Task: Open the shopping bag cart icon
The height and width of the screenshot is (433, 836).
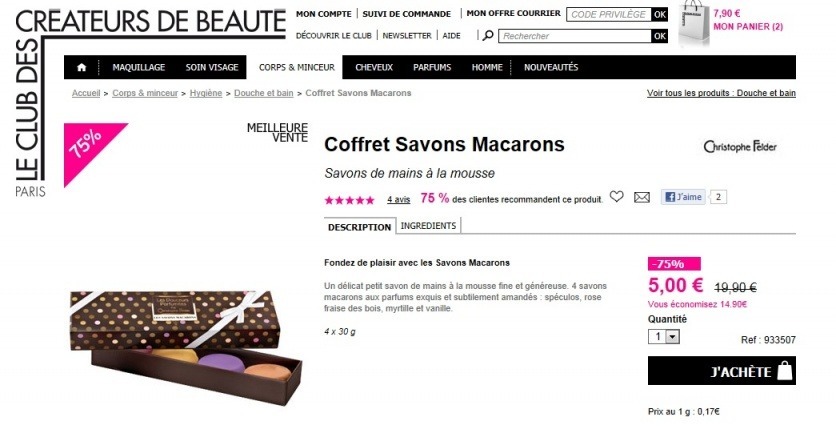Action: pyautogui.click(x=694, y=23)
